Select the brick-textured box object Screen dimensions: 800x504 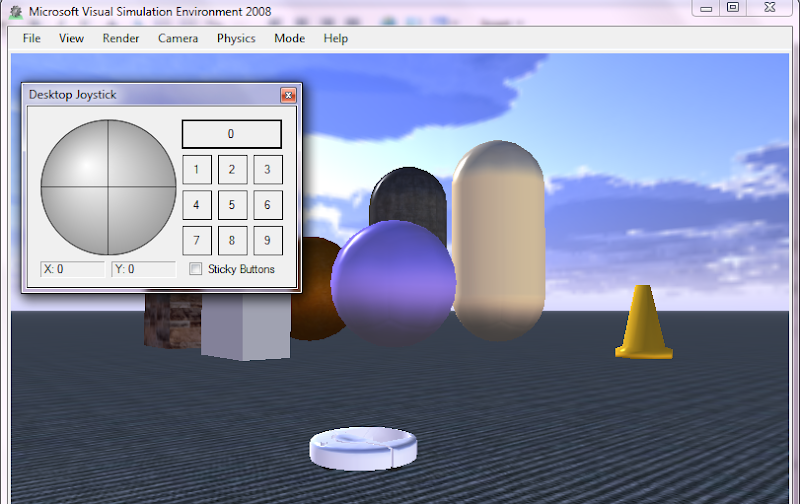click(x=172, y=320)
